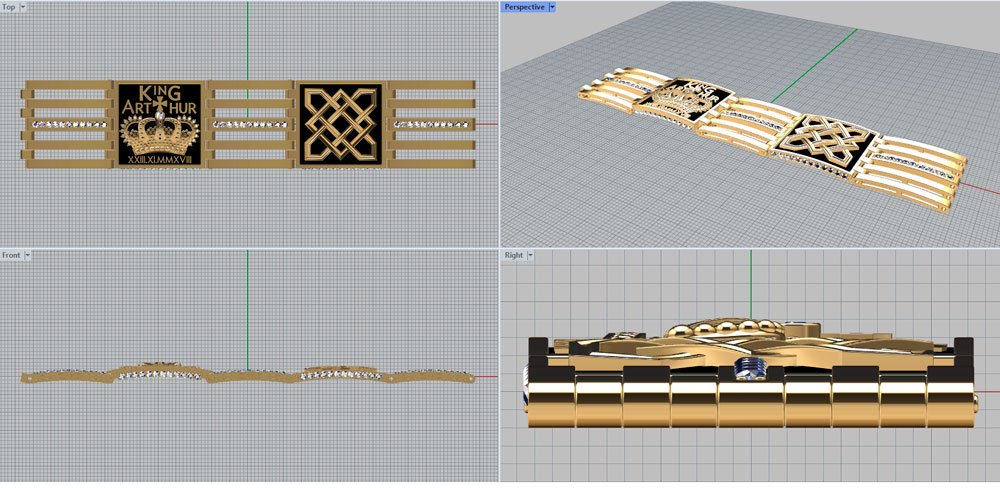Select the Roman numeral inscription under the crown
This screenshot has width=1000, height=488.
(159, 159)
